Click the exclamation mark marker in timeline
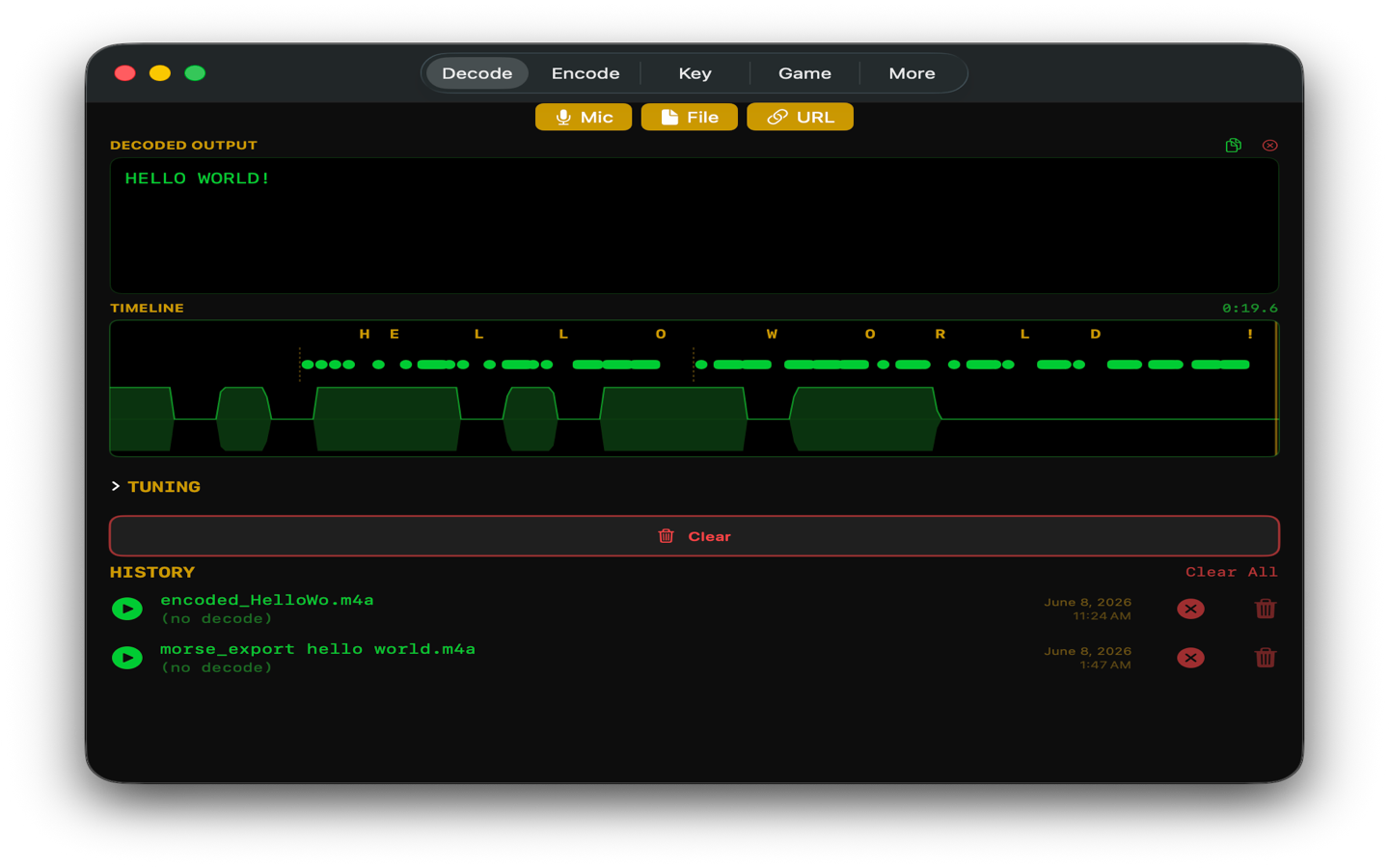Screen dimensions: 1389x868 coord(1250,334)
